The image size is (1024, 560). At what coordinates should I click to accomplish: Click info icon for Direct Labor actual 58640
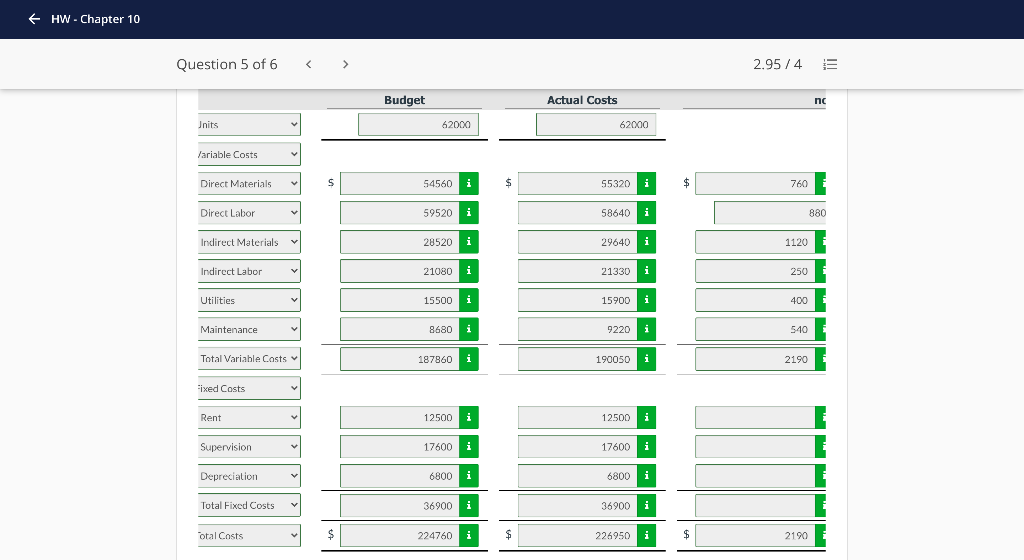(x=647, y=213)
